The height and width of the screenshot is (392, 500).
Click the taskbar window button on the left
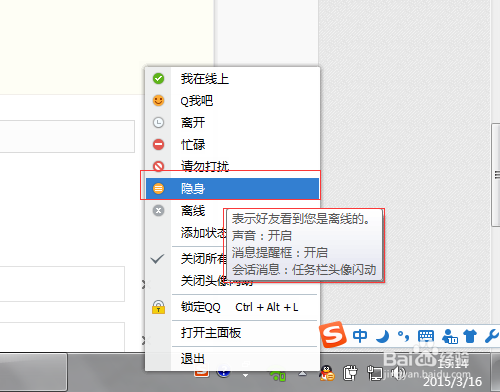coord(33,372)
